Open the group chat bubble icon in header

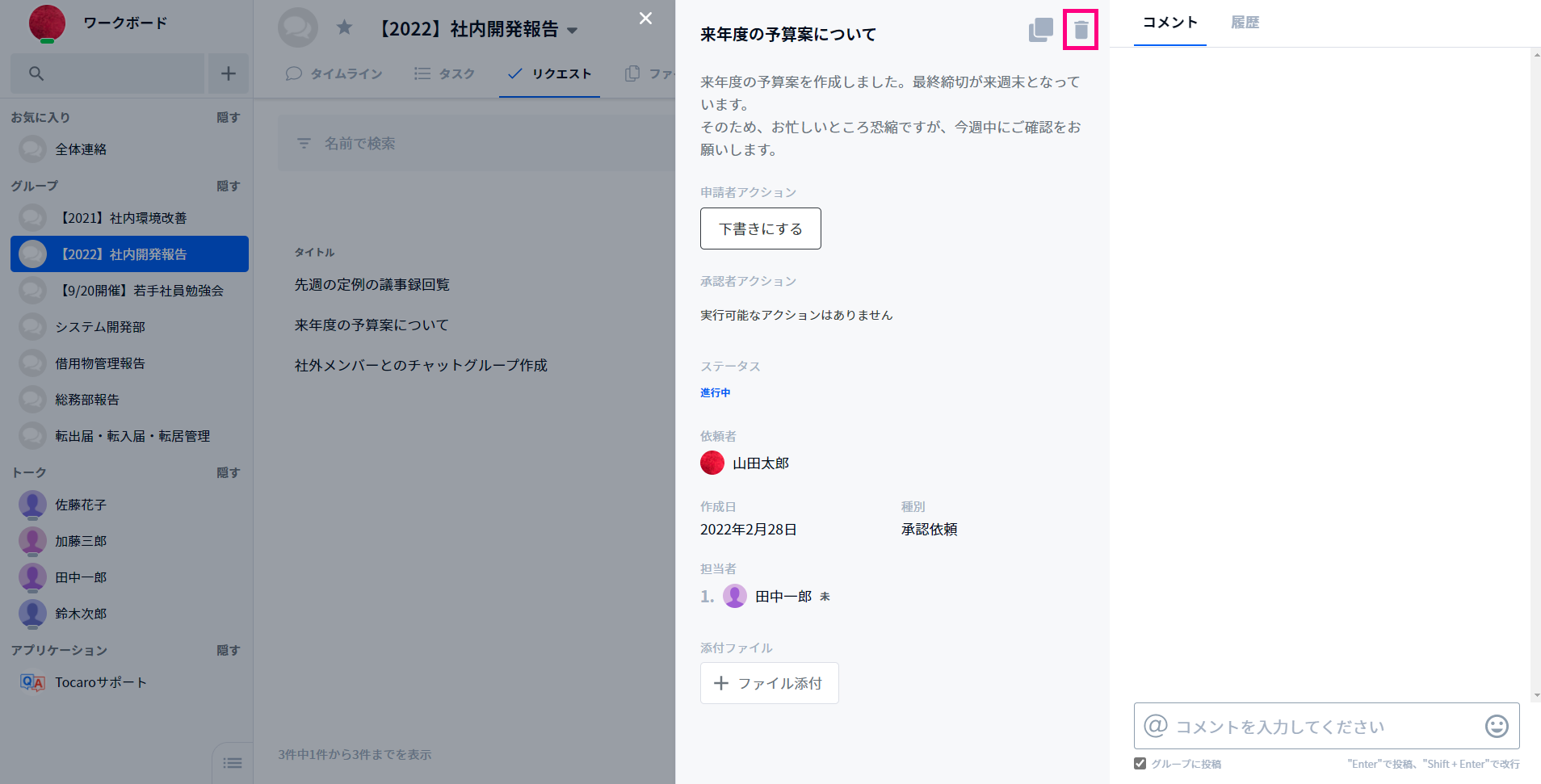[298, 28]
